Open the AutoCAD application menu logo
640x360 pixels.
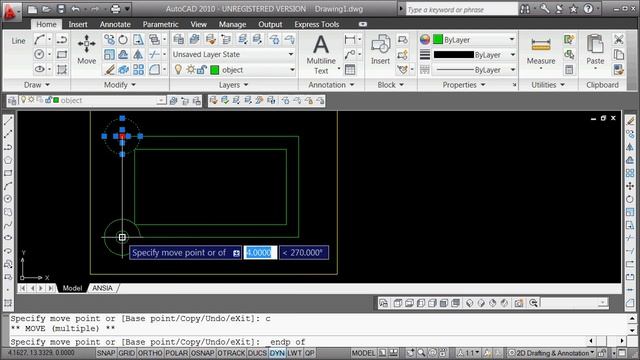10,11
